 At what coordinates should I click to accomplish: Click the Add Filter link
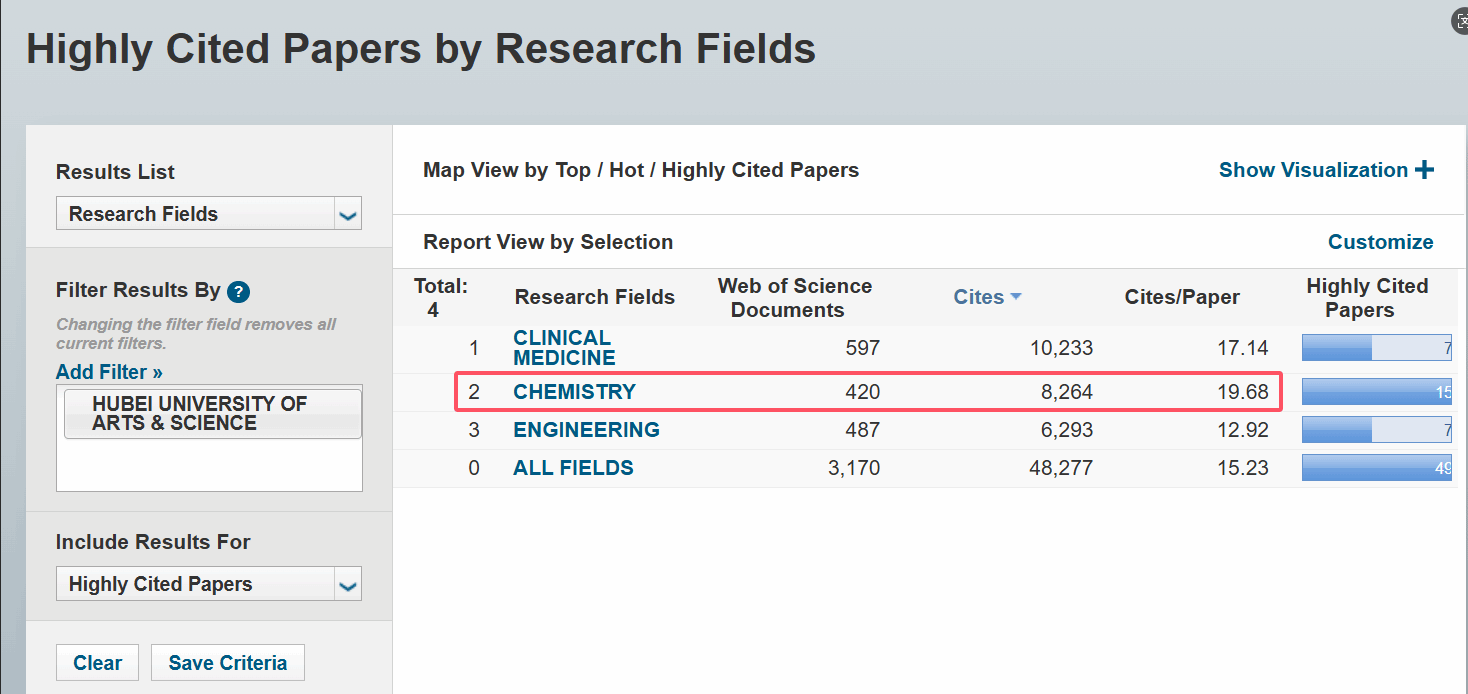click(x=109, y=372)
